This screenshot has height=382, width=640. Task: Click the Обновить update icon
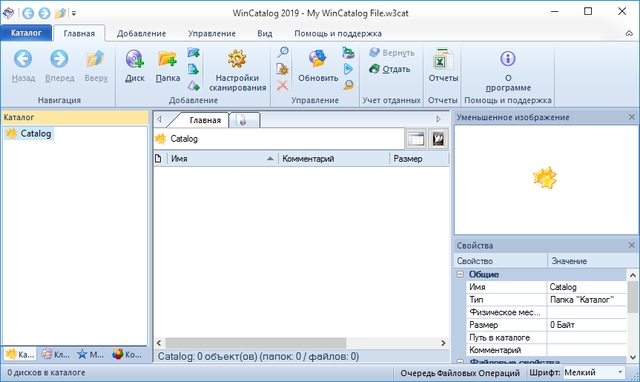318,59
